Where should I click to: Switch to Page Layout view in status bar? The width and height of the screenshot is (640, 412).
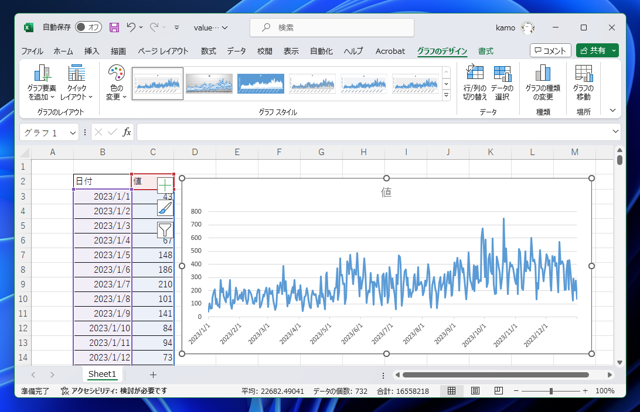point(473,391)
